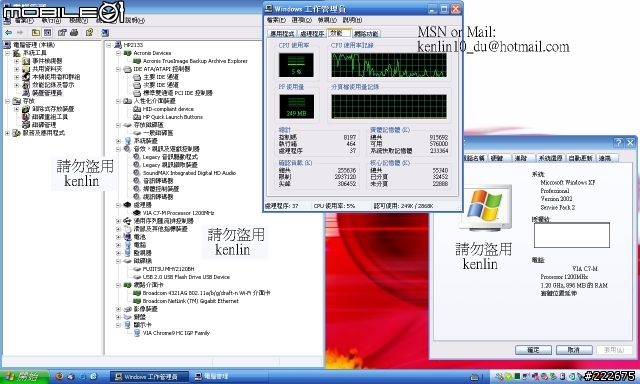
Task: Select the 磁碟管理 disk management icon
Action: pos(26,125)
